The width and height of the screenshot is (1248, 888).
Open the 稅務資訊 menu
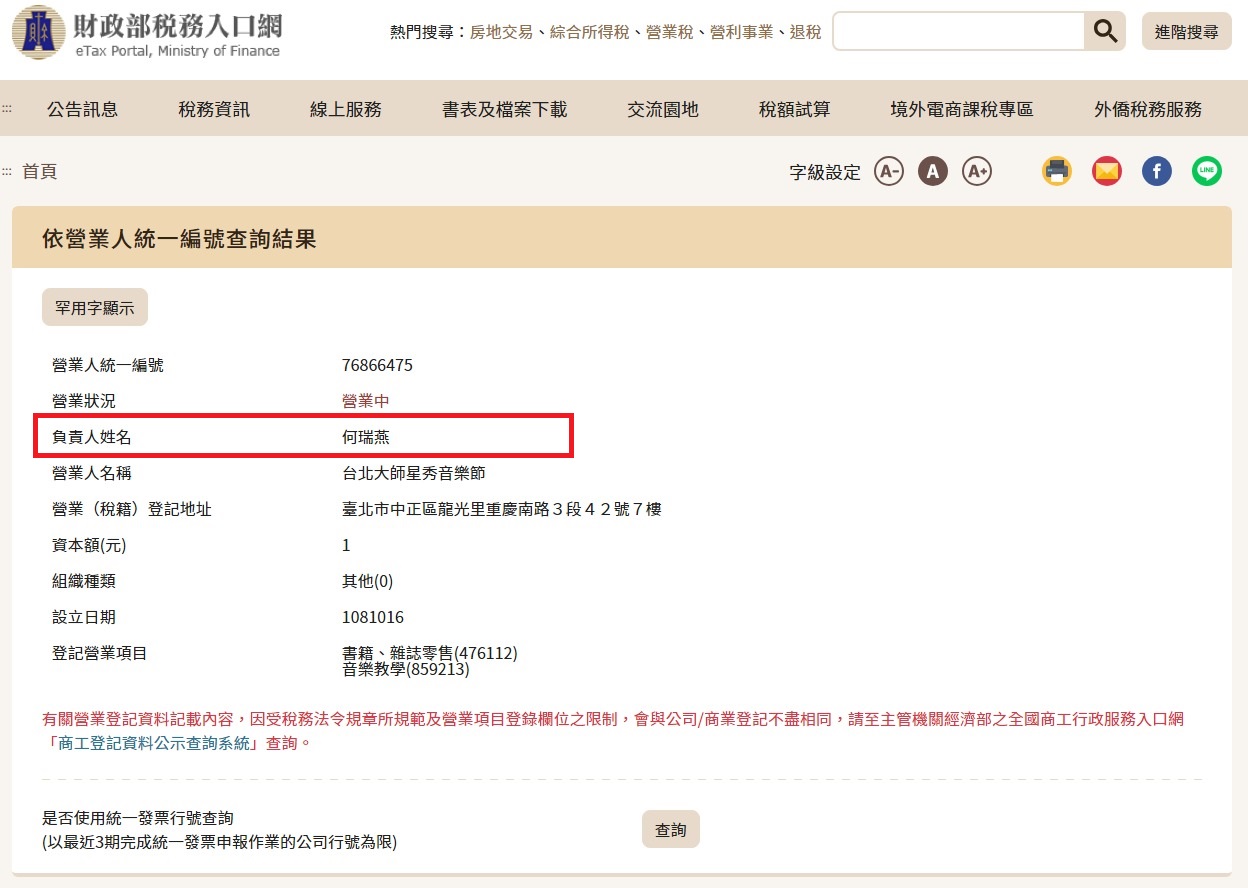pos(214,109)
